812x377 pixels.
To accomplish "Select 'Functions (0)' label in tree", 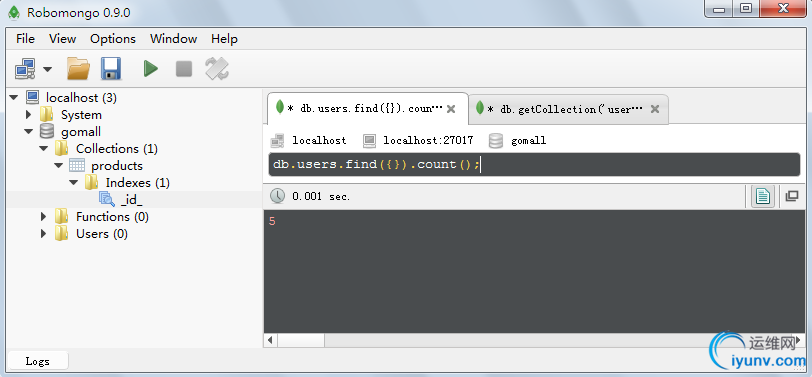I will (112, 216).
